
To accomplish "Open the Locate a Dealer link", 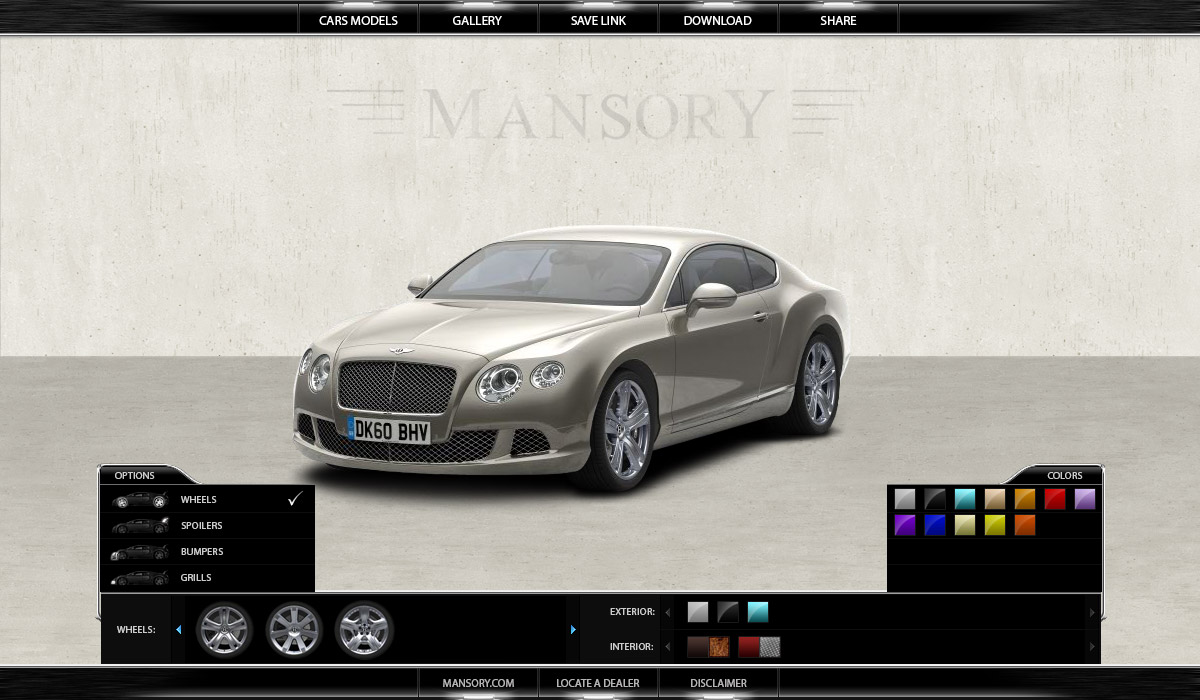I will tap(598, 684).
